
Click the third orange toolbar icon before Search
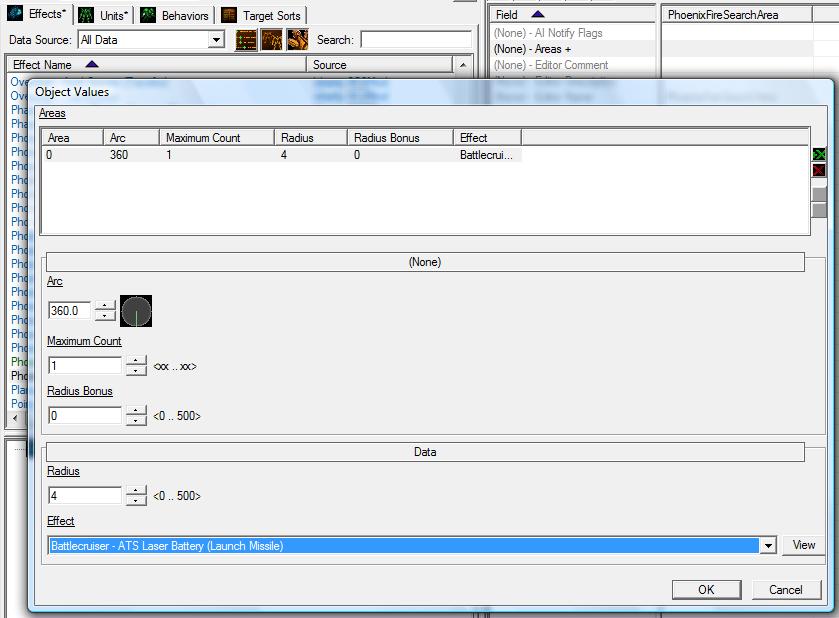point(298,40)
